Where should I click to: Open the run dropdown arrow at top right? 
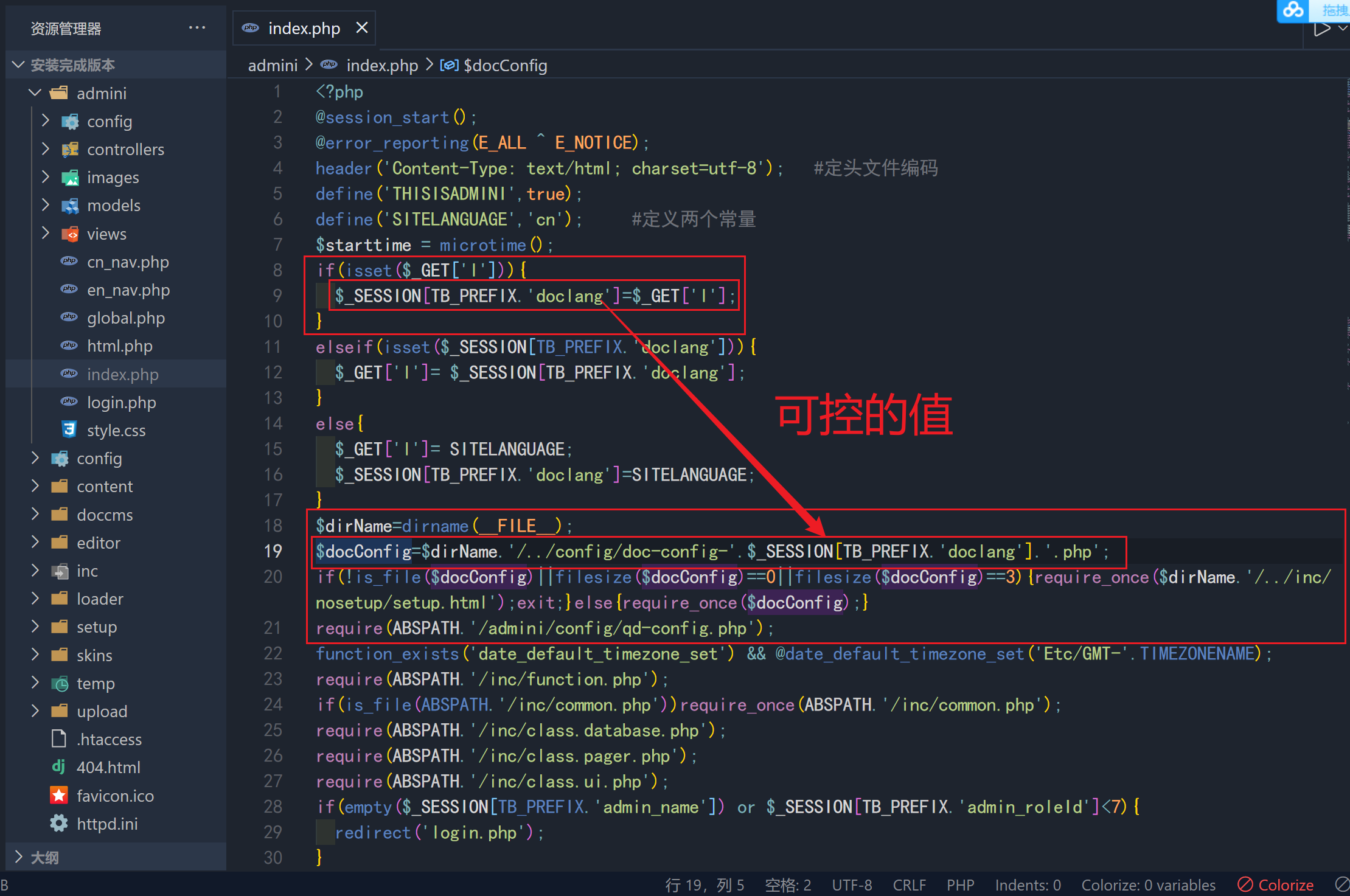coord(1343,29)
